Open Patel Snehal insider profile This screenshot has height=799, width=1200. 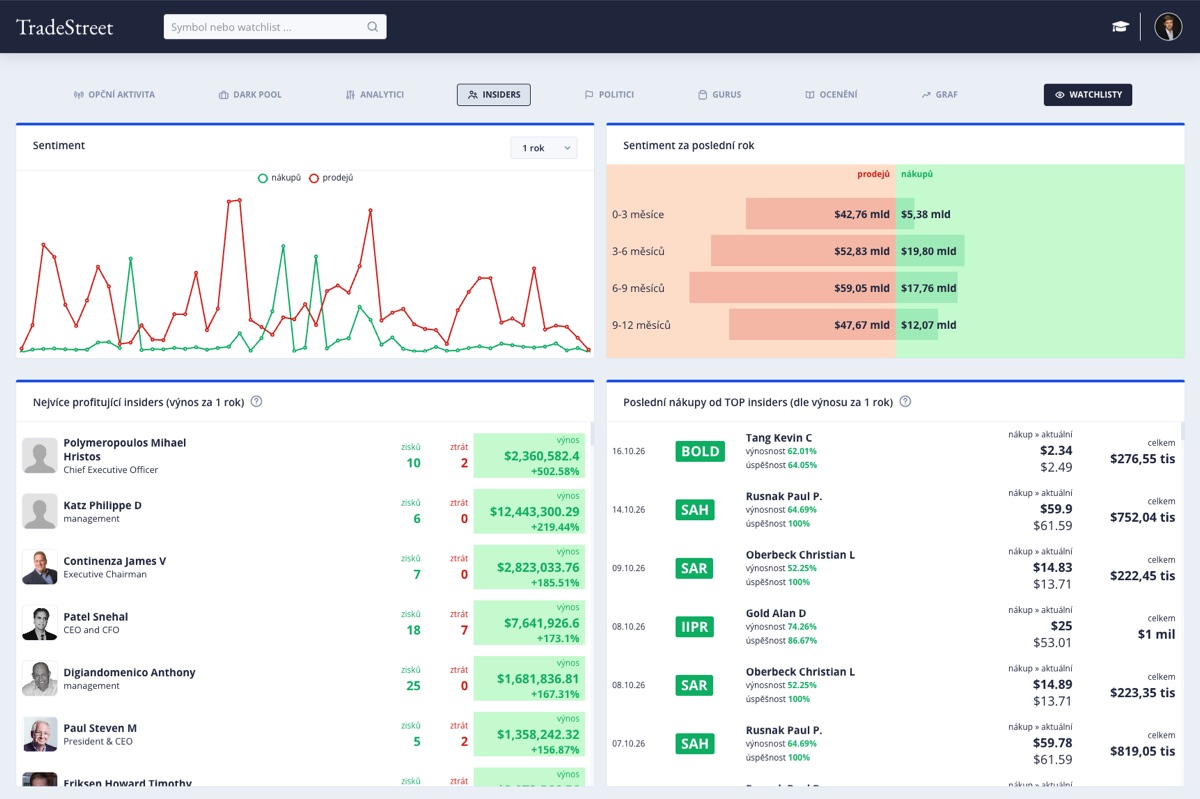[x=95, y=617]
